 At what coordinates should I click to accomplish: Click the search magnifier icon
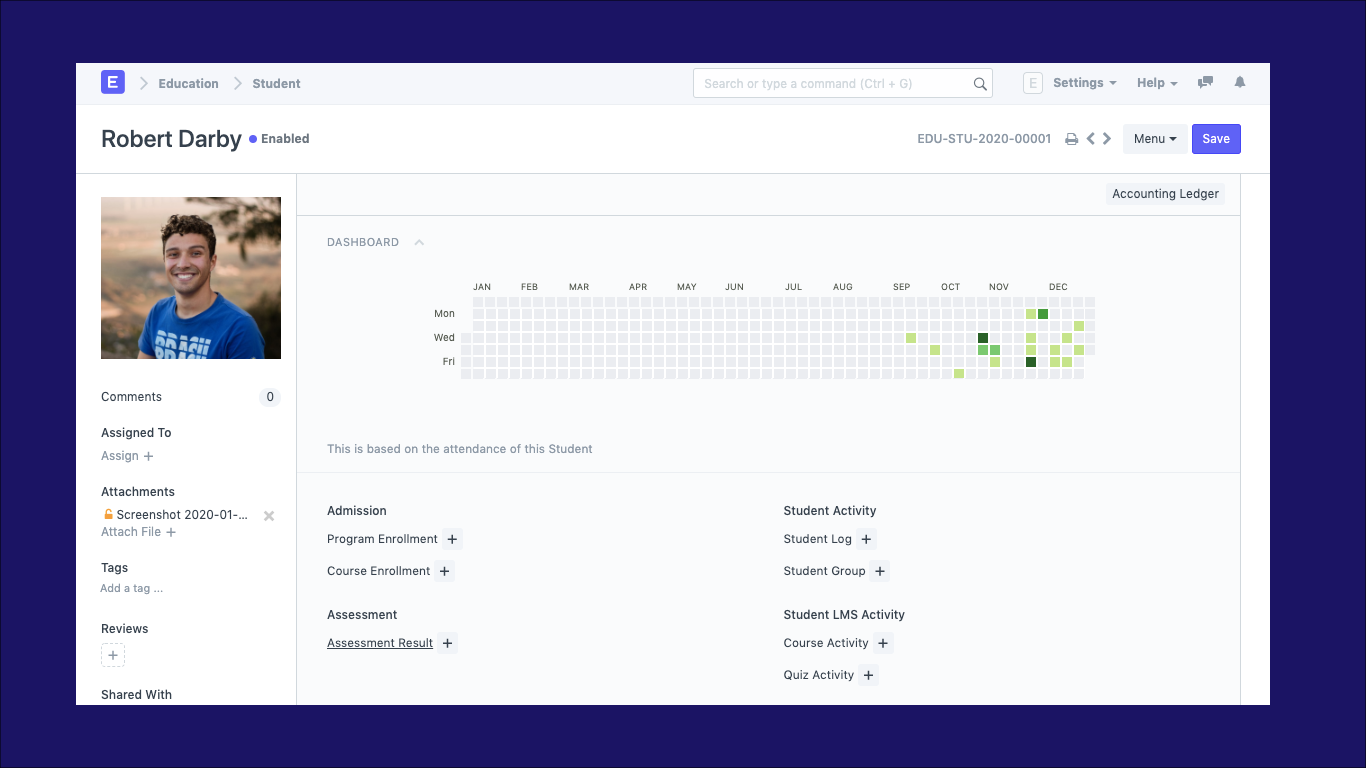click(980, 84)
